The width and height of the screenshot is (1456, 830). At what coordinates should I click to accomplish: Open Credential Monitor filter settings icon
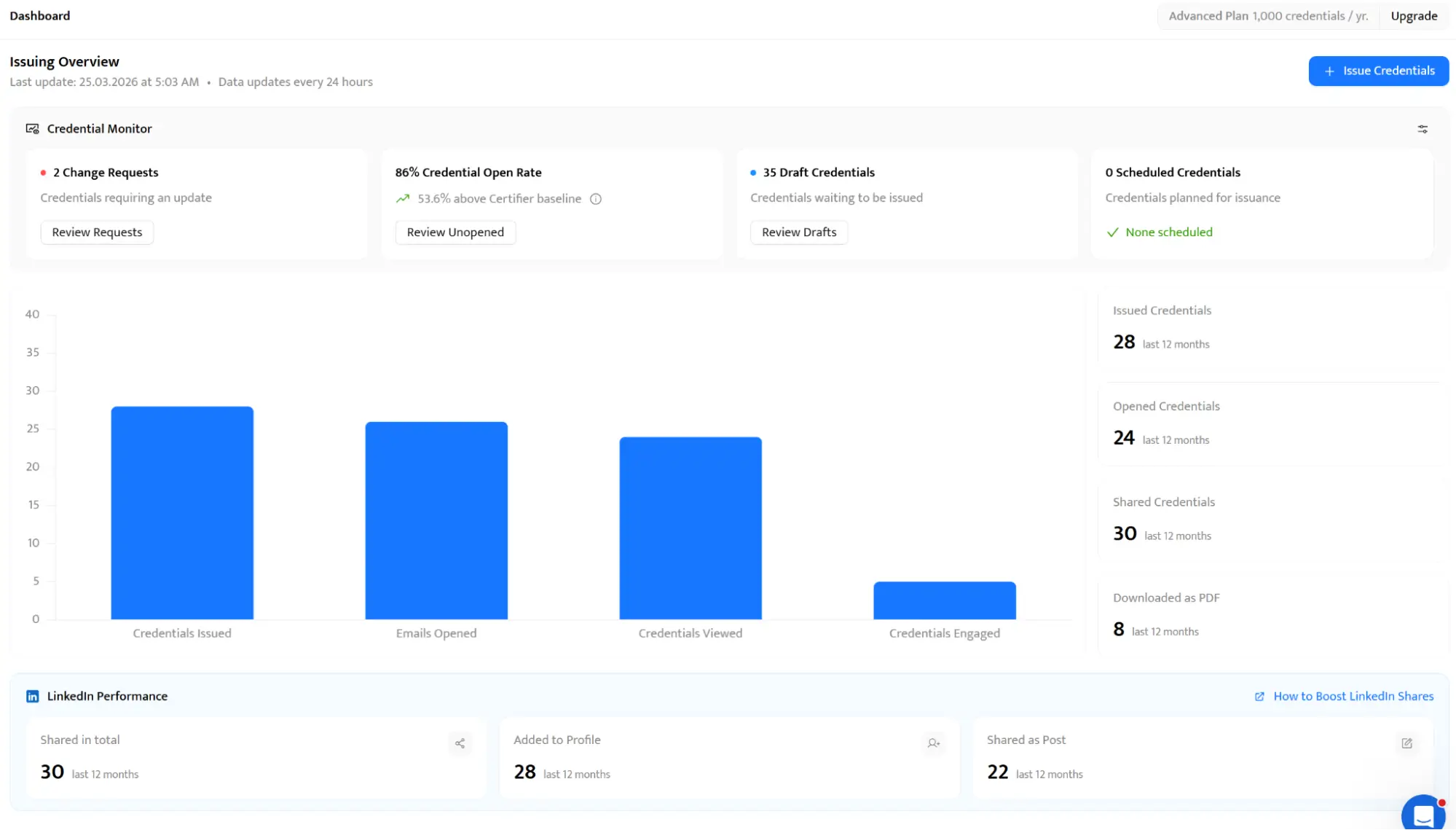pyautogui.click(x=1422, y=129)
